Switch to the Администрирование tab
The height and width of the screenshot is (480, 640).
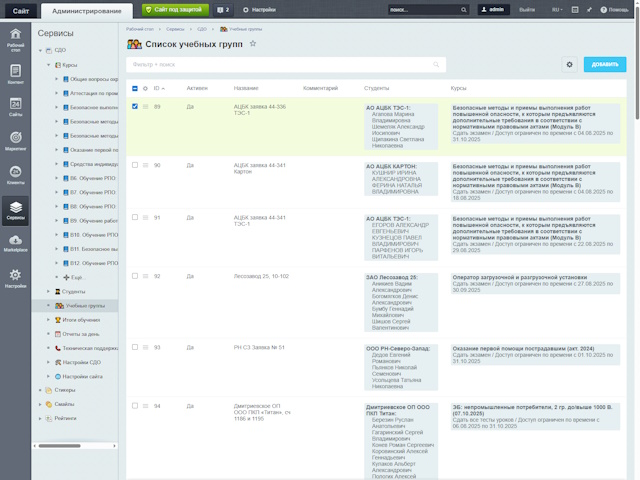[x=87, y=11]
